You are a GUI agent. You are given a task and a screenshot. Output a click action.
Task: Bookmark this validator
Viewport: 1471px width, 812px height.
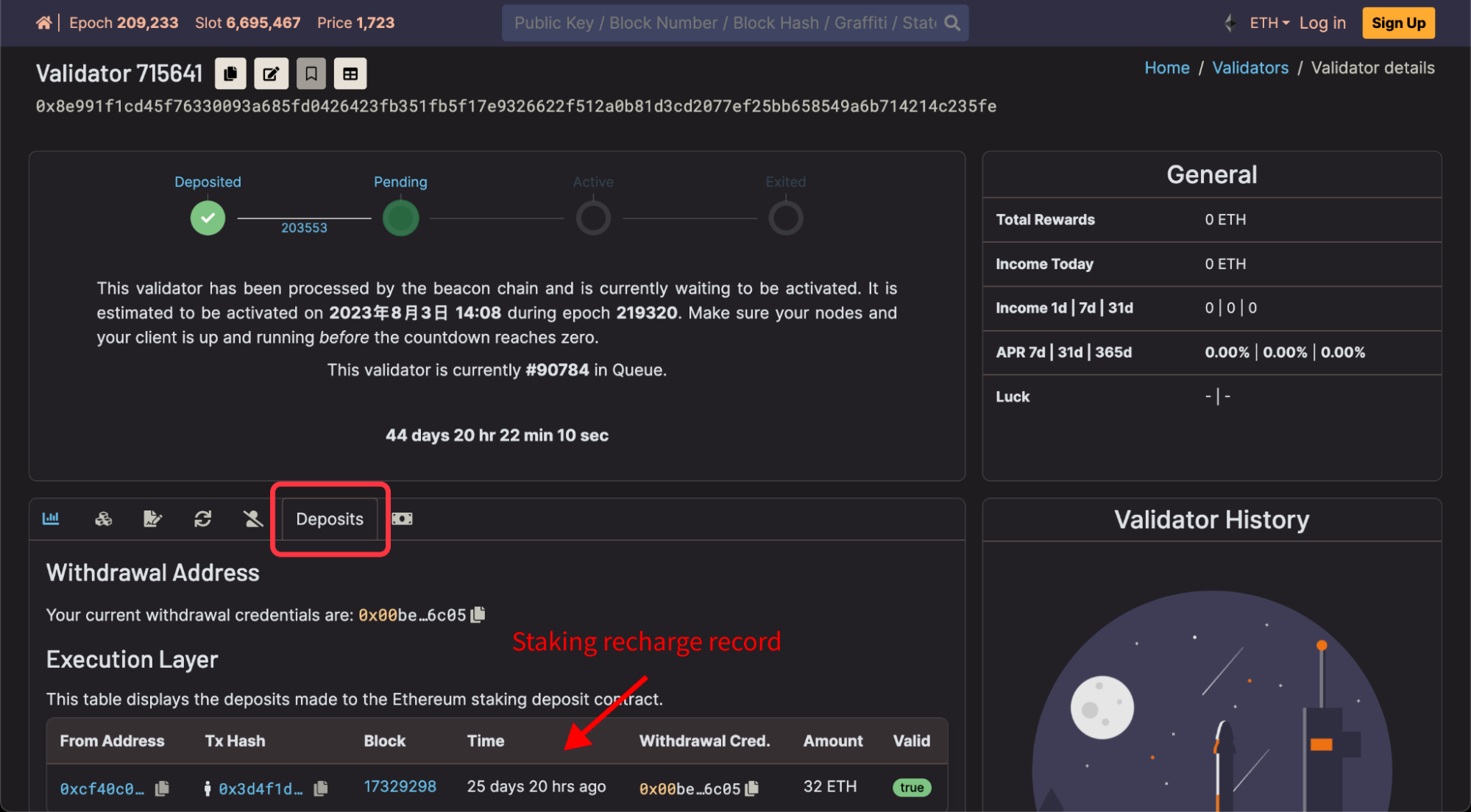click(x=311, y=74)
